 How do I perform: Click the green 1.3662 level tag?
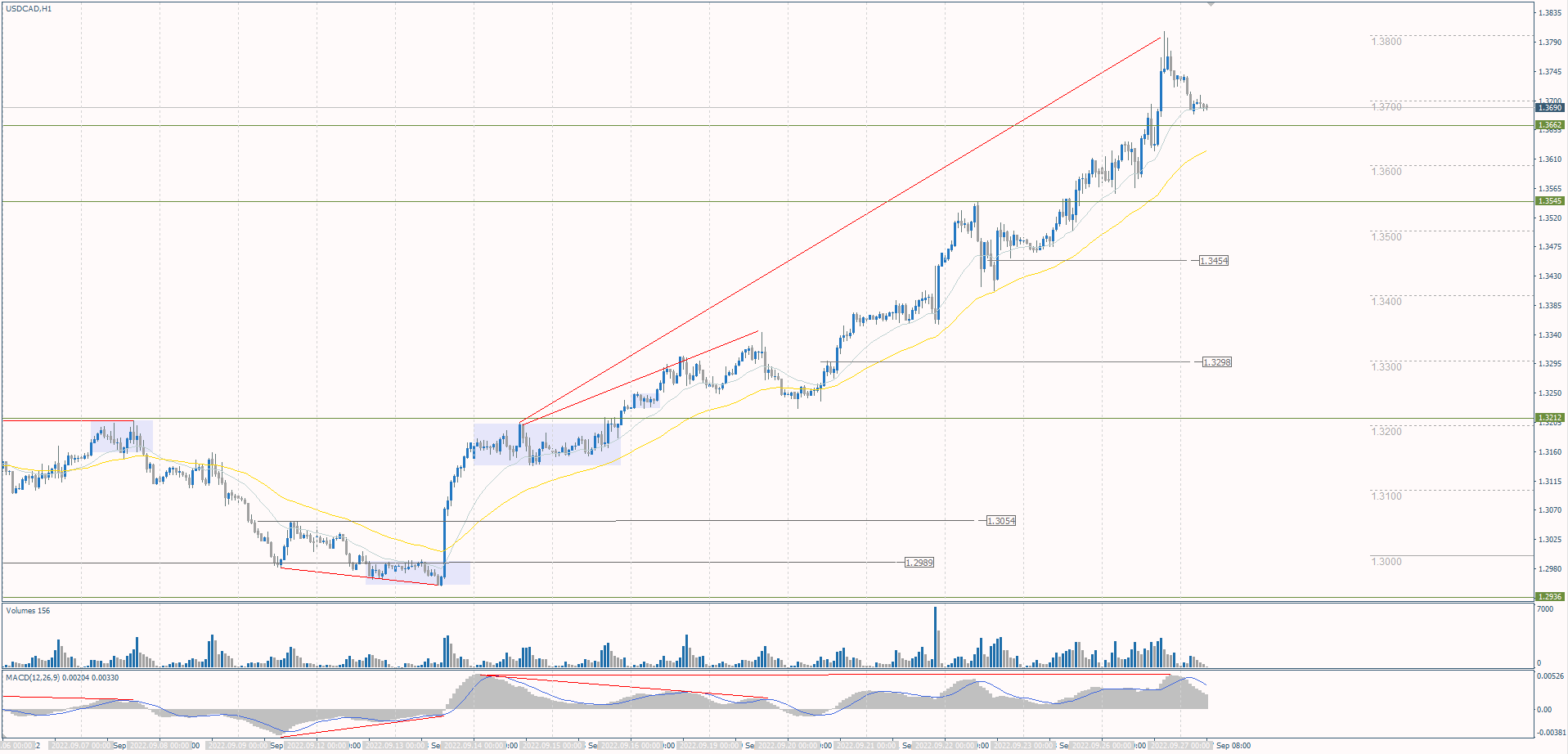coord(1550,125)
